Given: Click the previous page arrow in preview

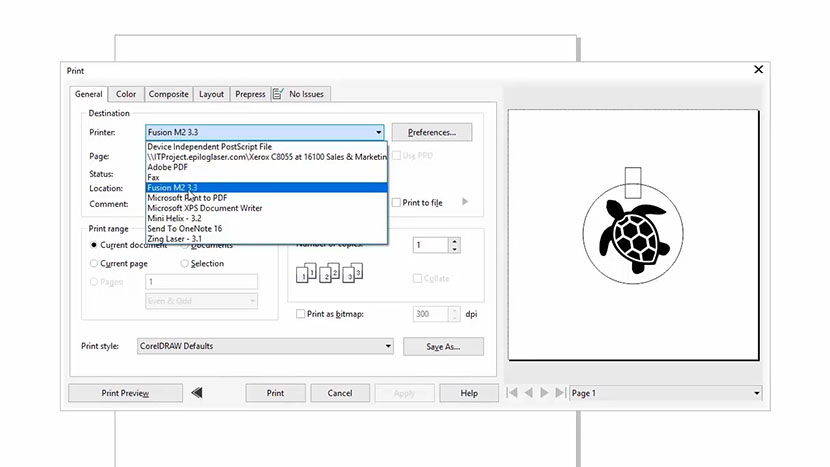Looking at the screenshot, I should (x=530, y=393).
